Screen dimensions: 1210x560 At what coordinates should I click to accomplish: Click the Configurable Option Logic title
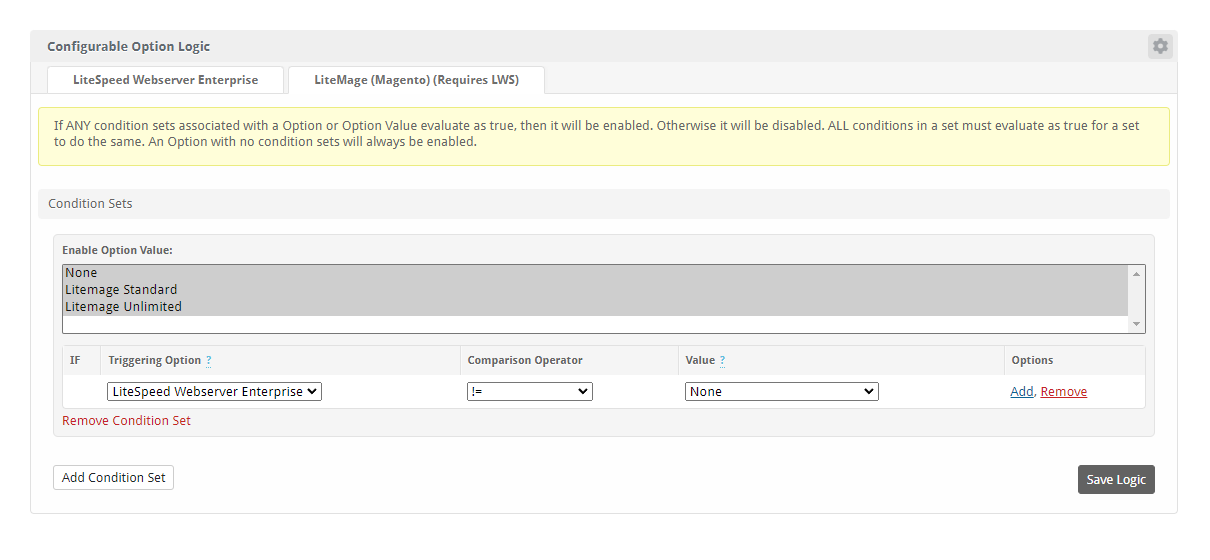point(129,47)
